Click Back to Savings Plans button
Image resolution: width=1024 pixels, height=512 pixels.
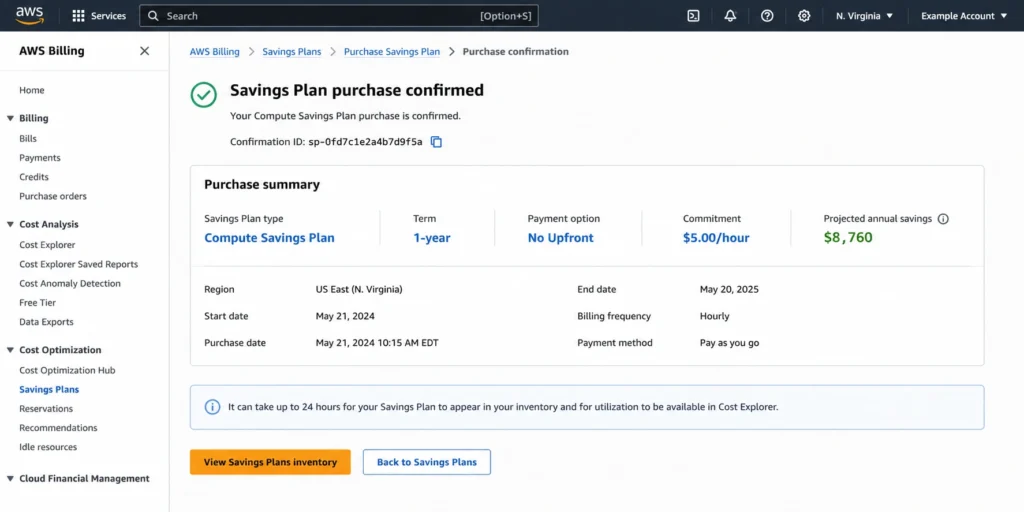pyautogui.click(x=426, y=462)
